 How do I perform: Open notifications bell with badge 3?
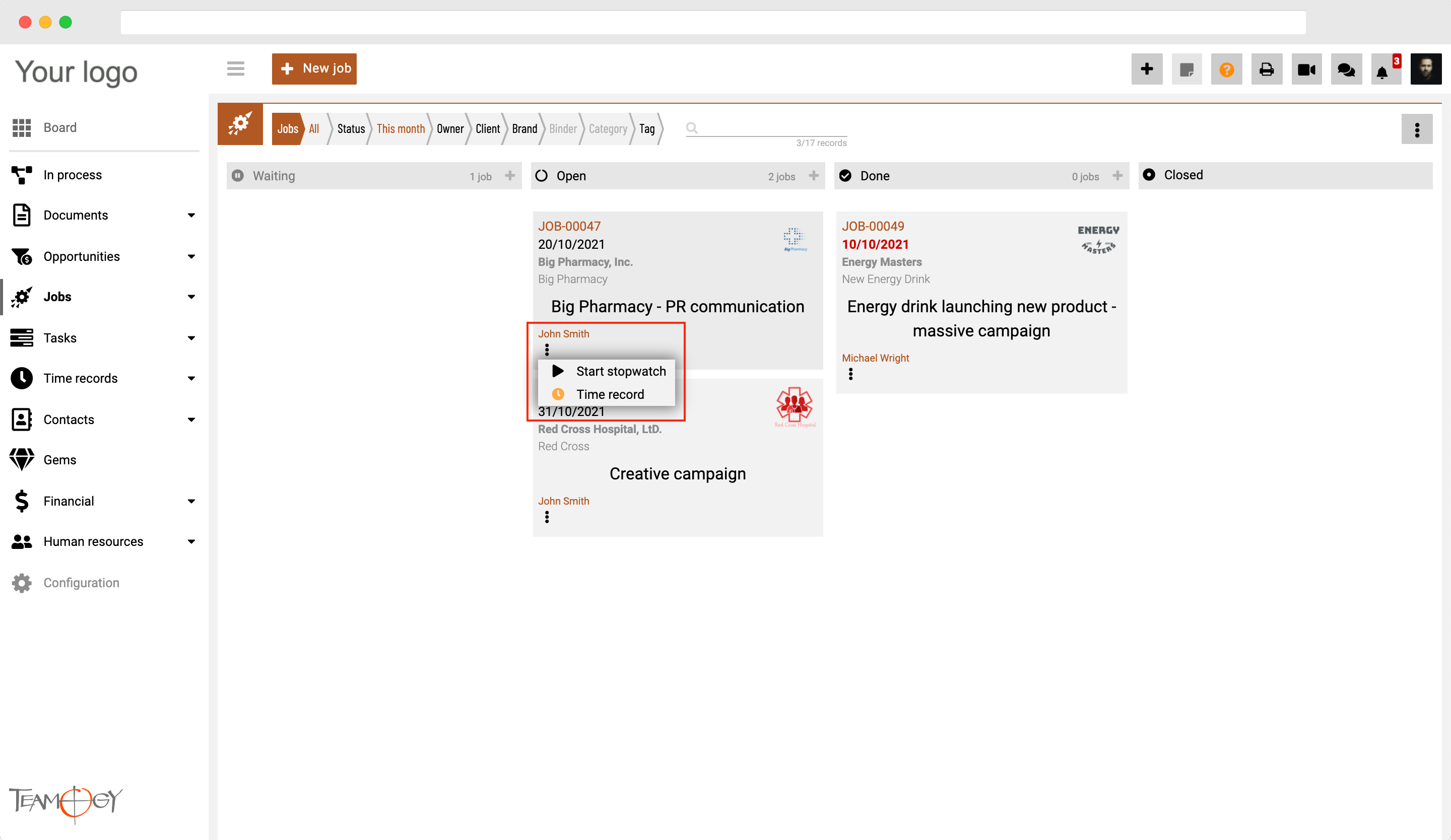(1386, 69)
